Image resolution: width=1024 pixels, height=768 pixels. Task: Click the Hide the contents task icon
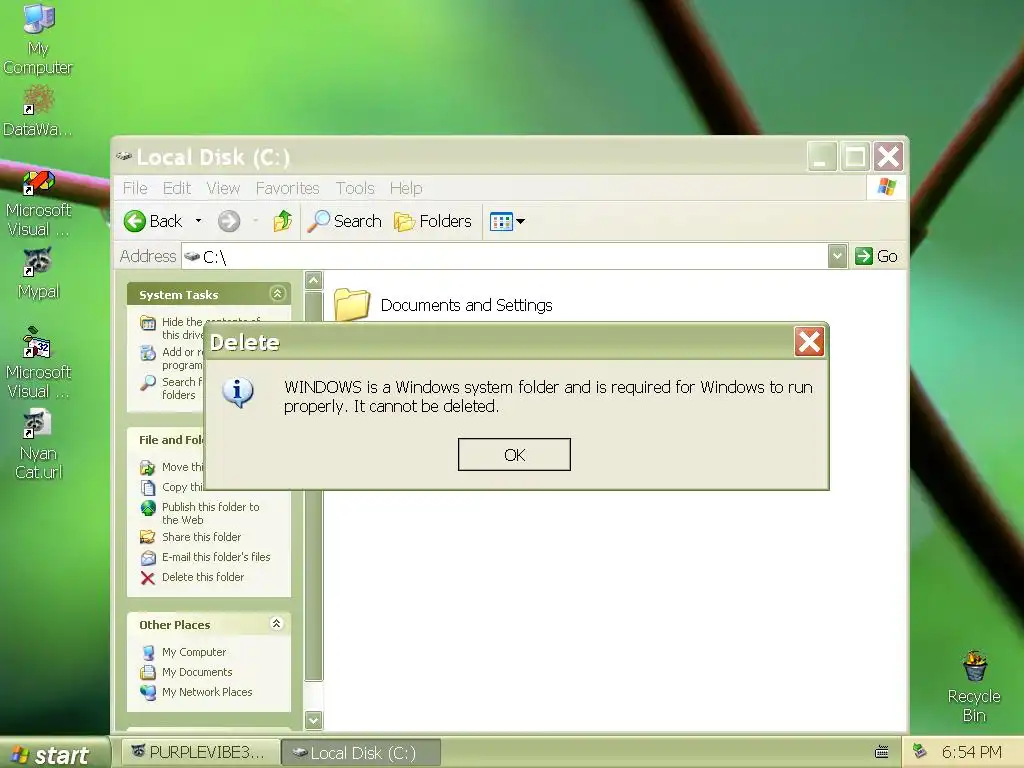point(148,323)
